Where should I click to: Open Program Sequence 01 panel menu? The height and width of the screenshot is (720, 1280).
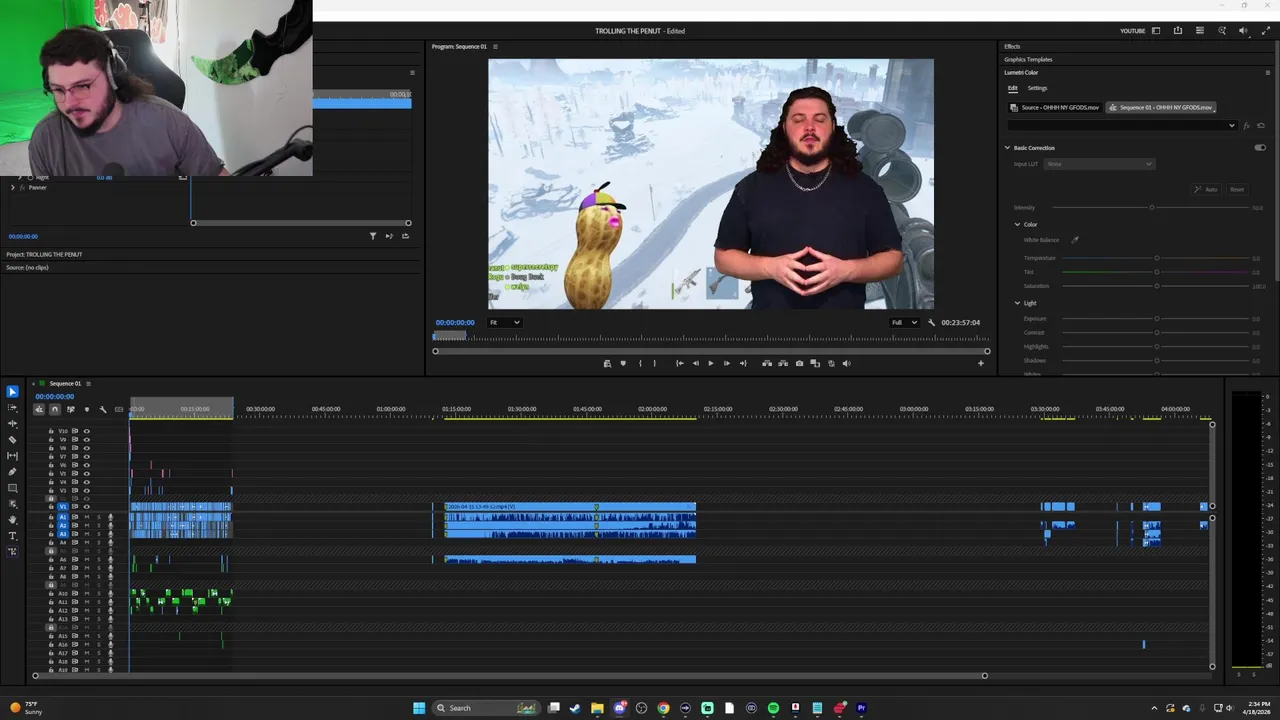494,46
